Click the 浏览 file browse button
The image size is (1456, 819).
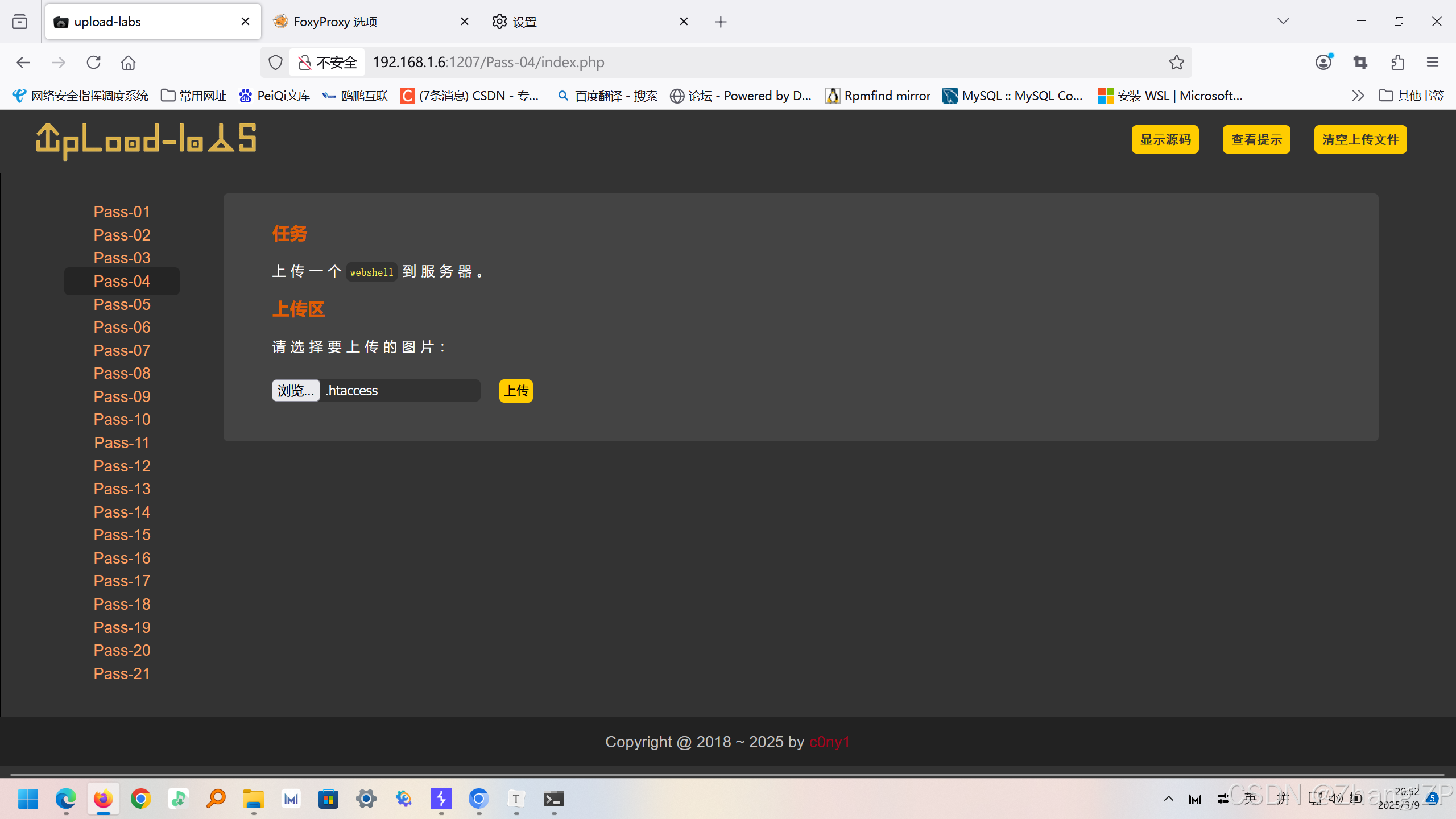(x=295, y=391)
